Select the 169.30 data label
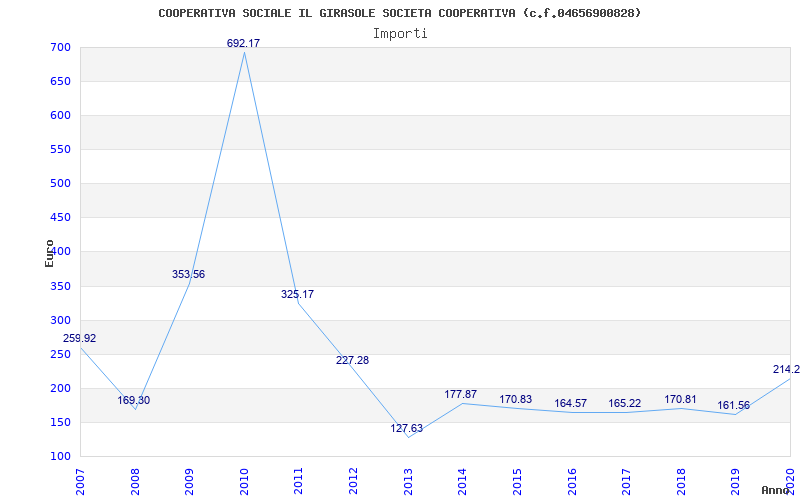800x500 pixels. coord(134,401)
